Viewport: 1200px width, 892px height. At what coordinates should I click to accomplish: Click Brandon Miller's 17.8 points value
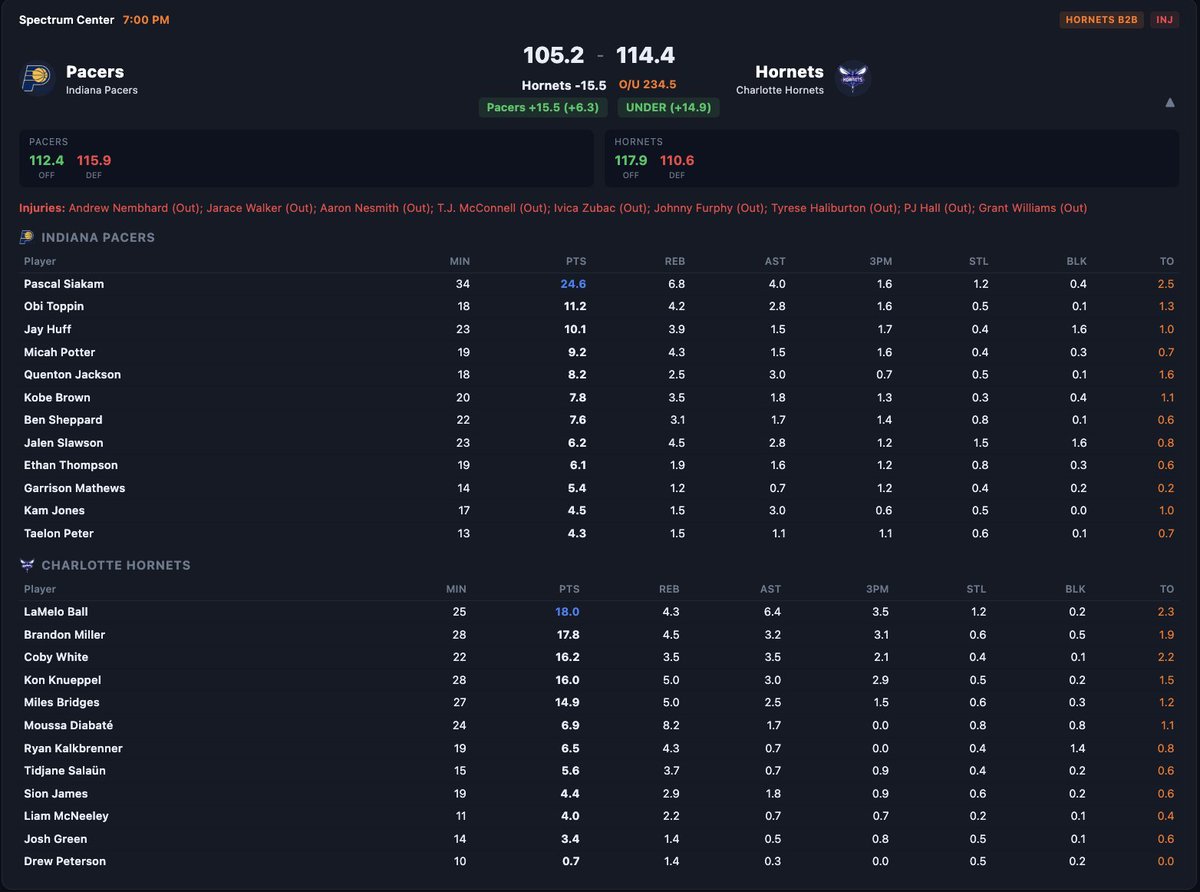coord(567,634)
